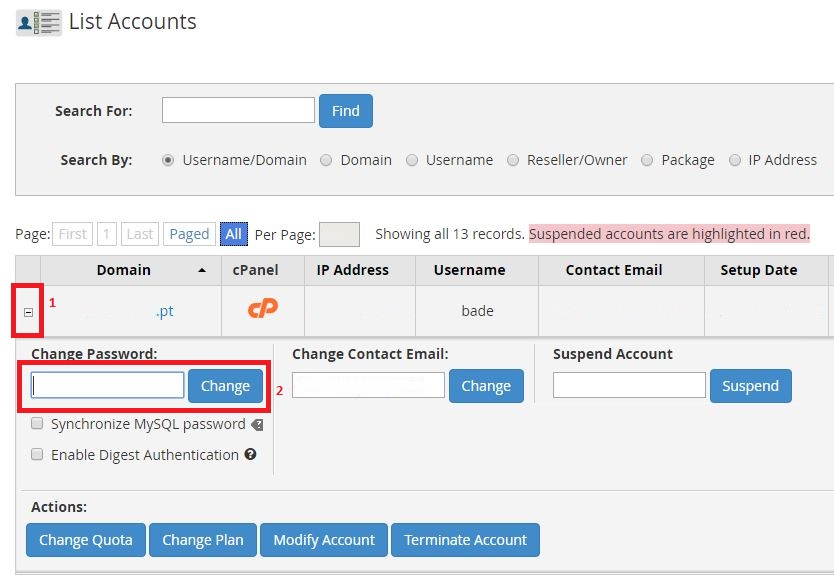The height and width of the screenshot is (575, 834).
Task: Open the Synchronize MySQL password help icon
Action: click(x=257, y=425)
